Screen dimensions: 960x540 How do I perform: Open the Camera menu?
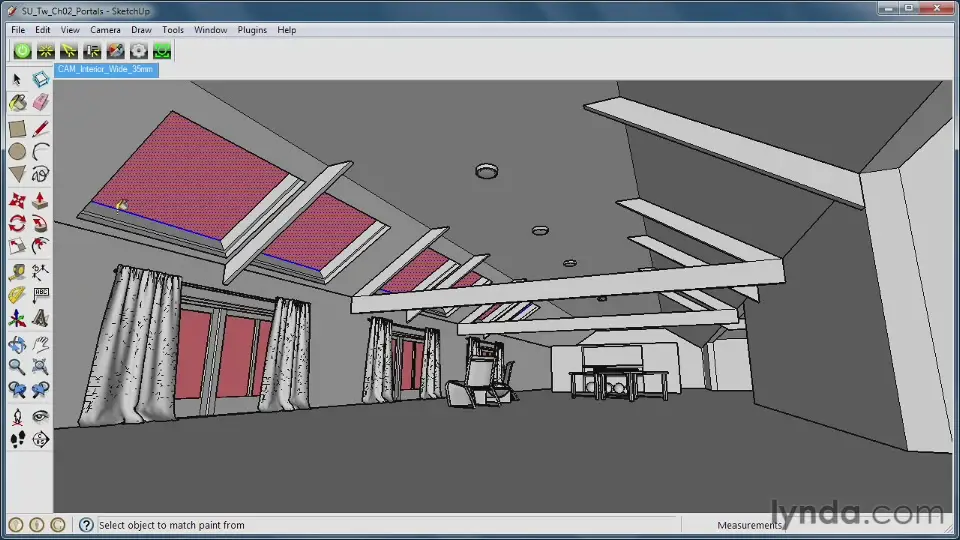(105, 30)
